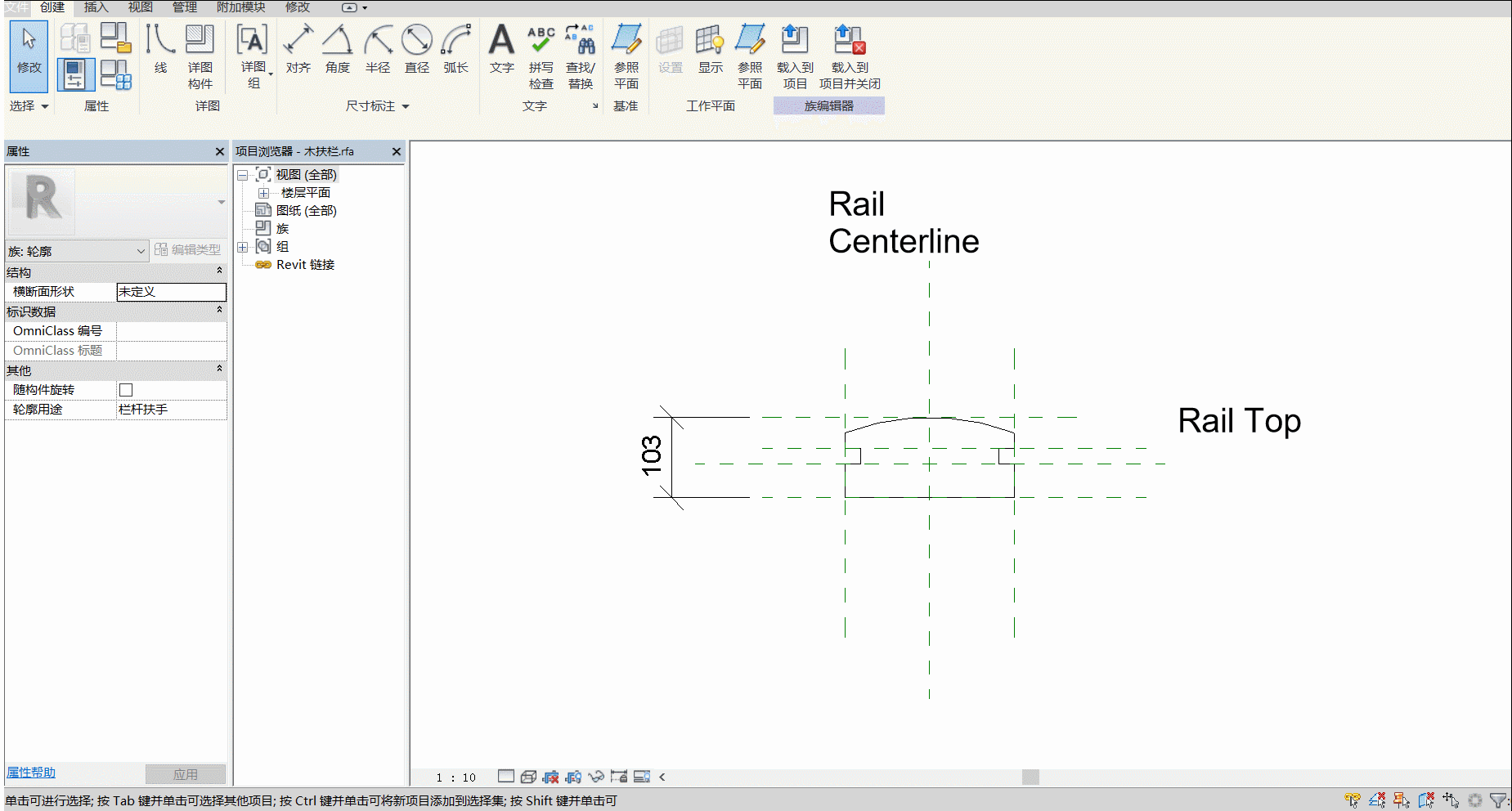Select the 直径 diameter dimension tool
1512x811 pixels.
pos(416,50)
